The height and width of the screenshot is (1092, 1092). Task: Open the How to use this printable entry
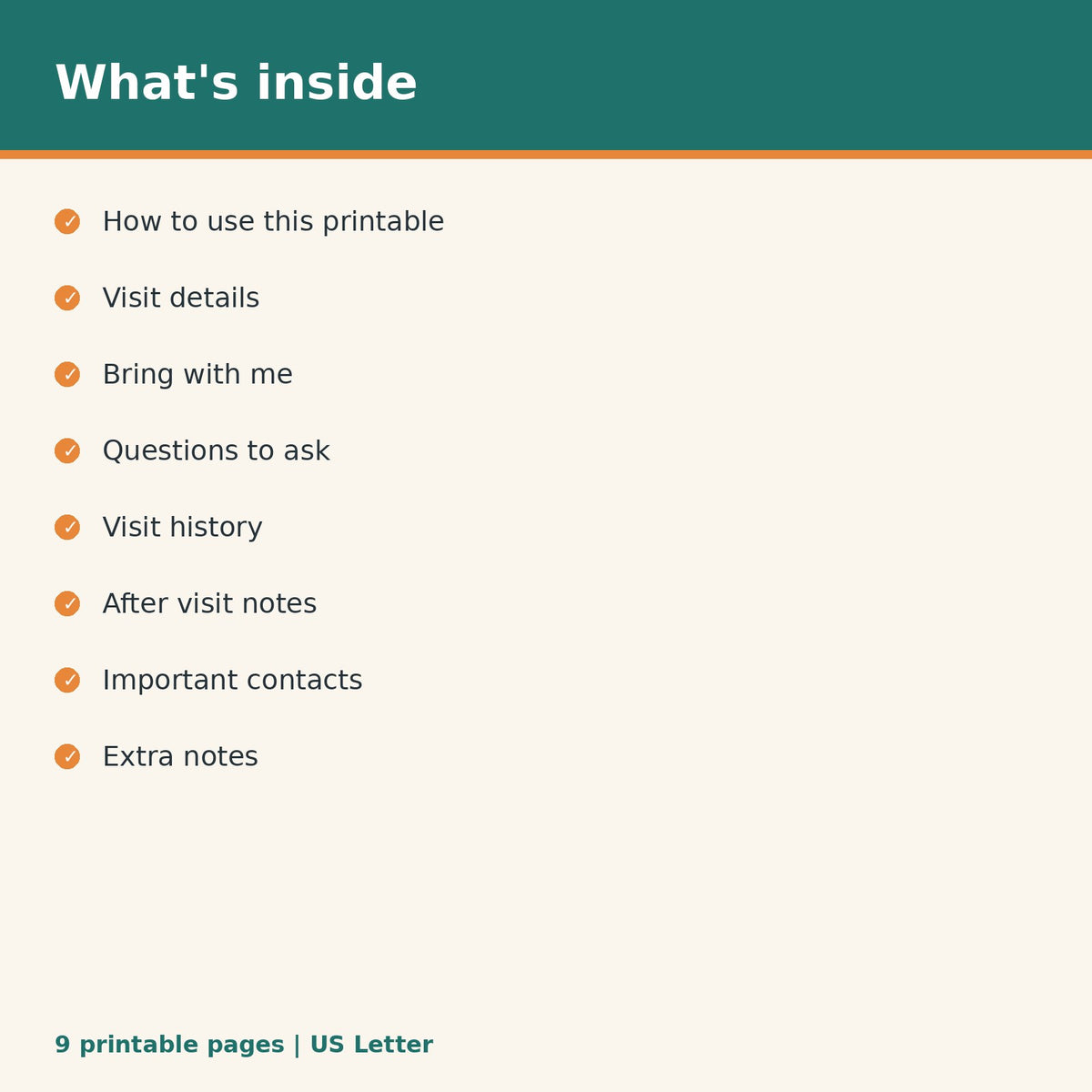(x=273, y=222)
